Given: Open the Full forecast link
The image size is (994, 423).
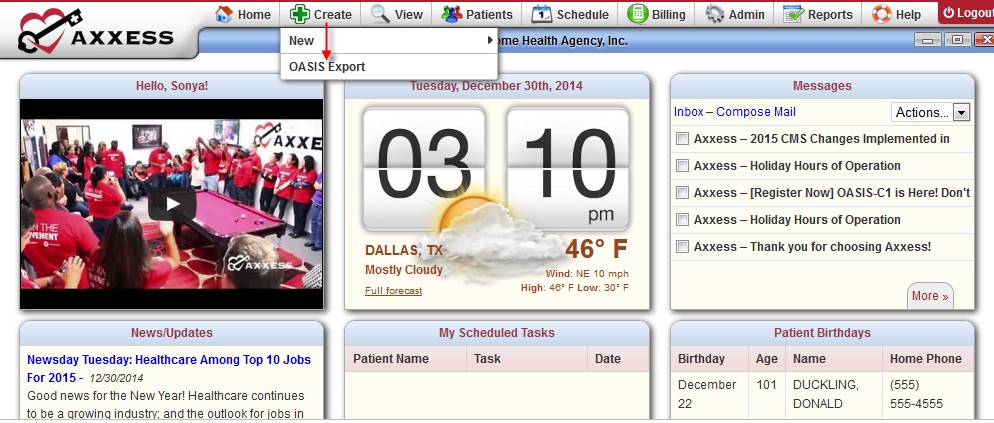Looking at the screenshot, I should pyautogui.click(x=393, y=290).
